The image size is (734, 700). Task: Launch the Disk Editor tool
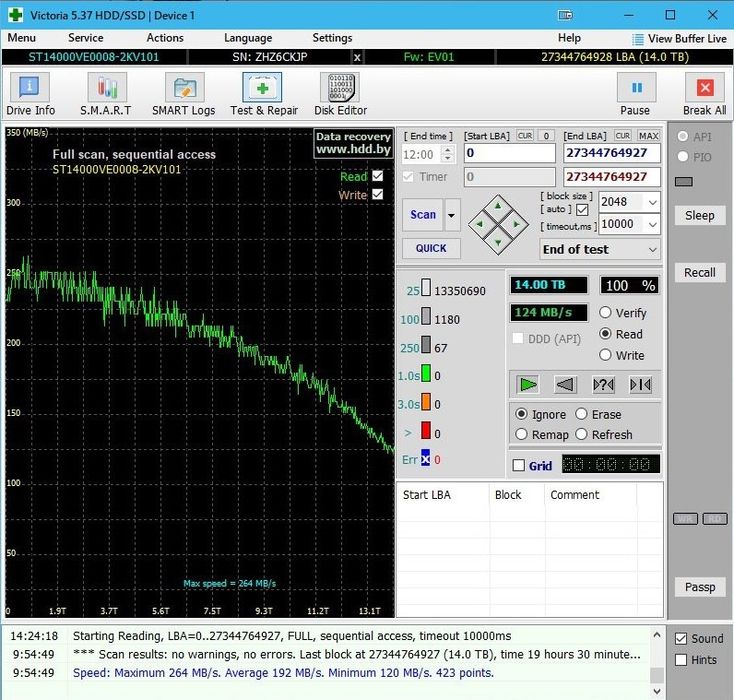[340, 94]
